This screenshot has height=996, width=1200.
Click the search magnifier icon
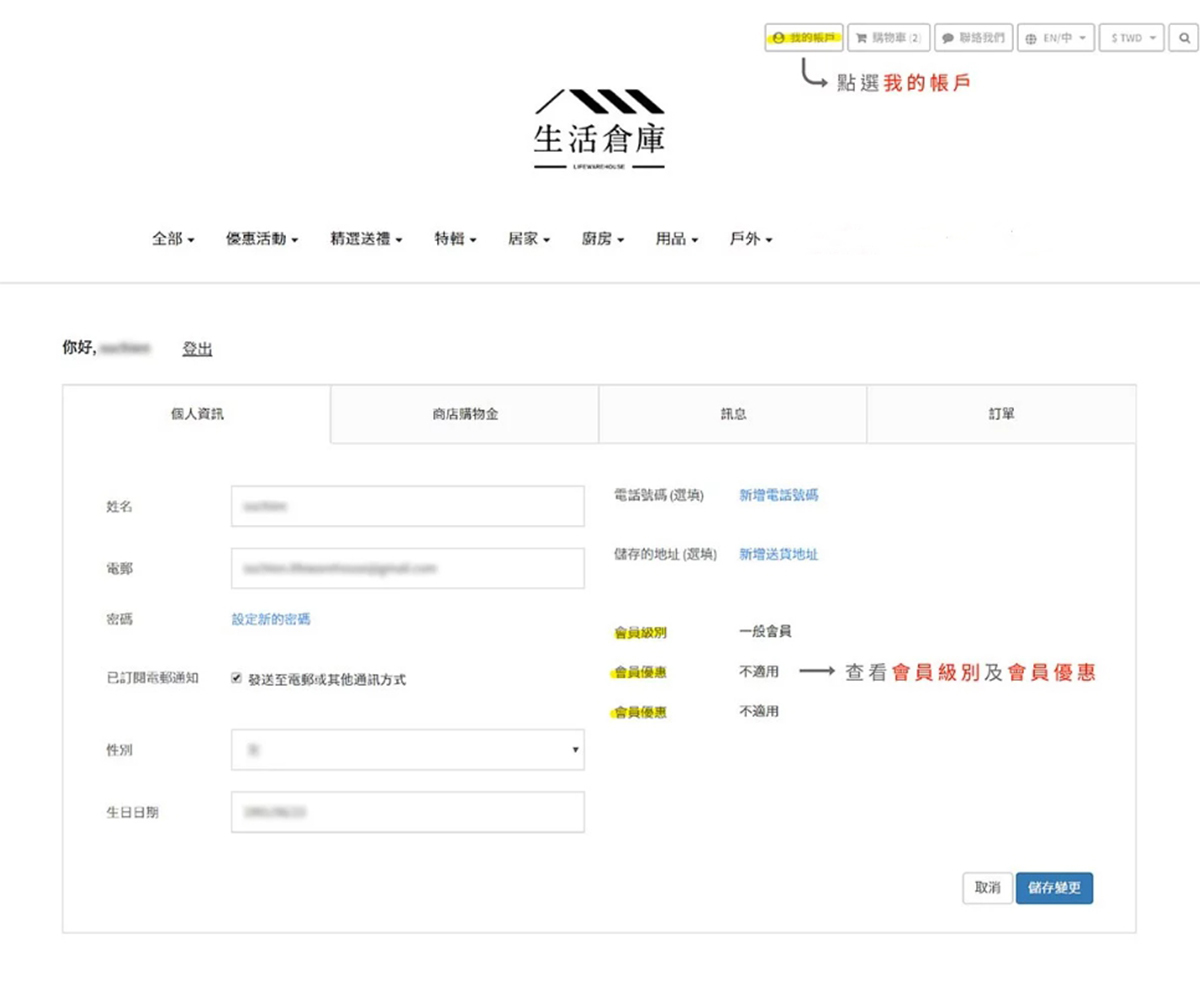1184,38
